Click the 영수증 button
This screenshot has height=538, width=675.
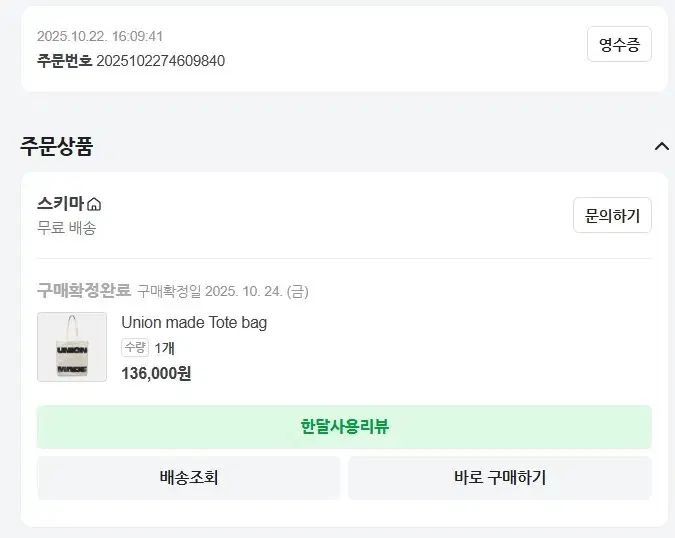coord(619,44)
